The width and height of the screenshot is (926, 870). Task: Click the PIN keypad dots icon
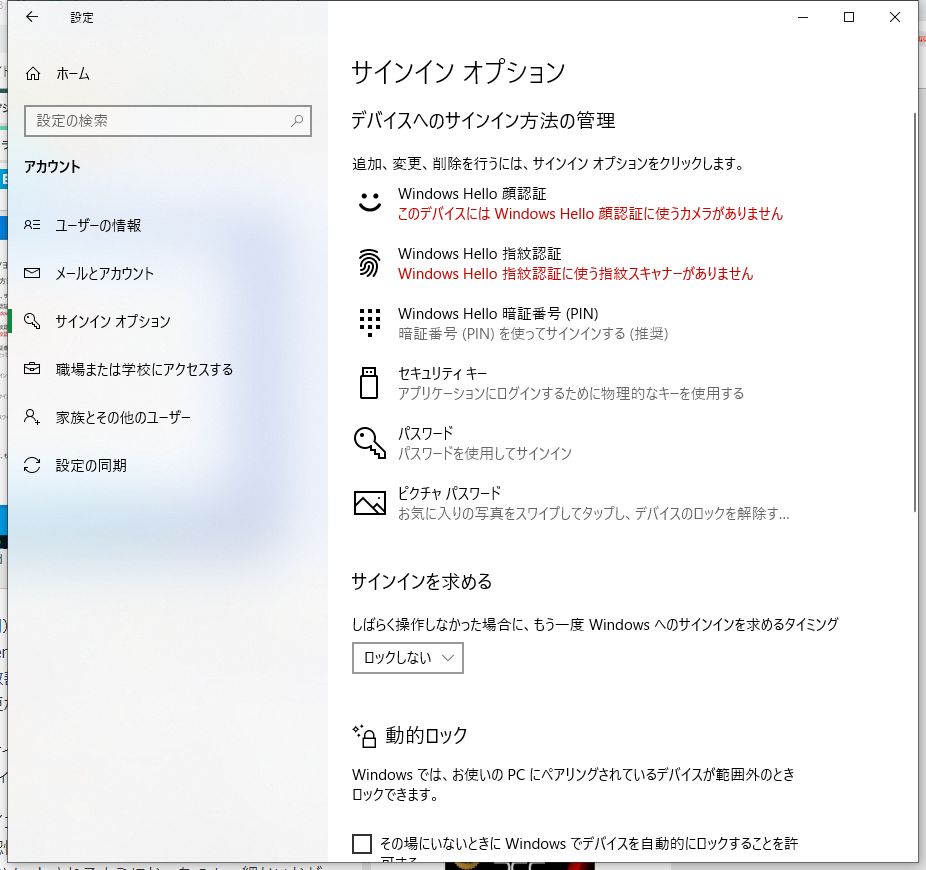pos(370,322)
